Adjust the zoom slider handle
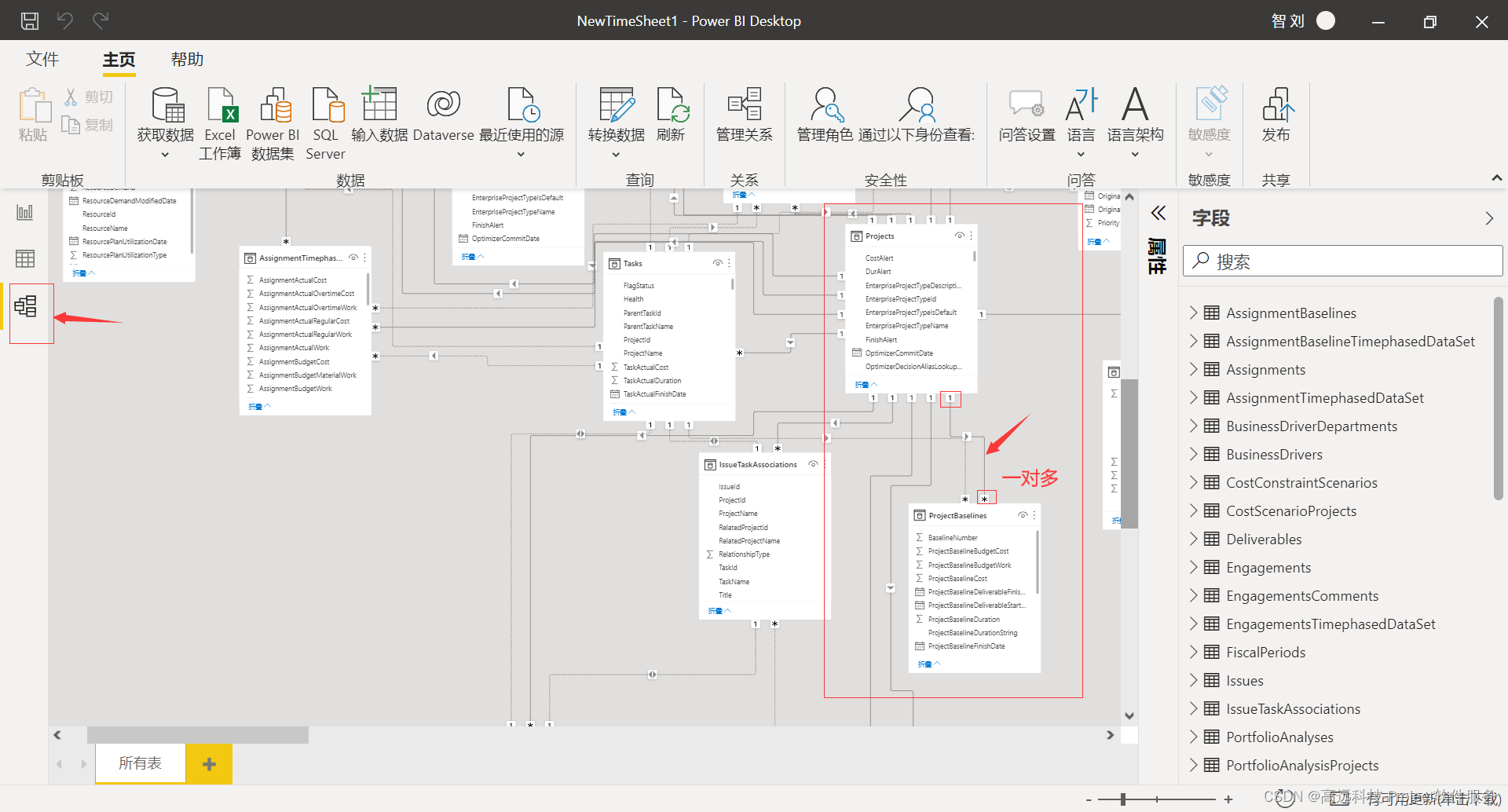This screenshot has height=812, width=1508. coord(1123,799)
